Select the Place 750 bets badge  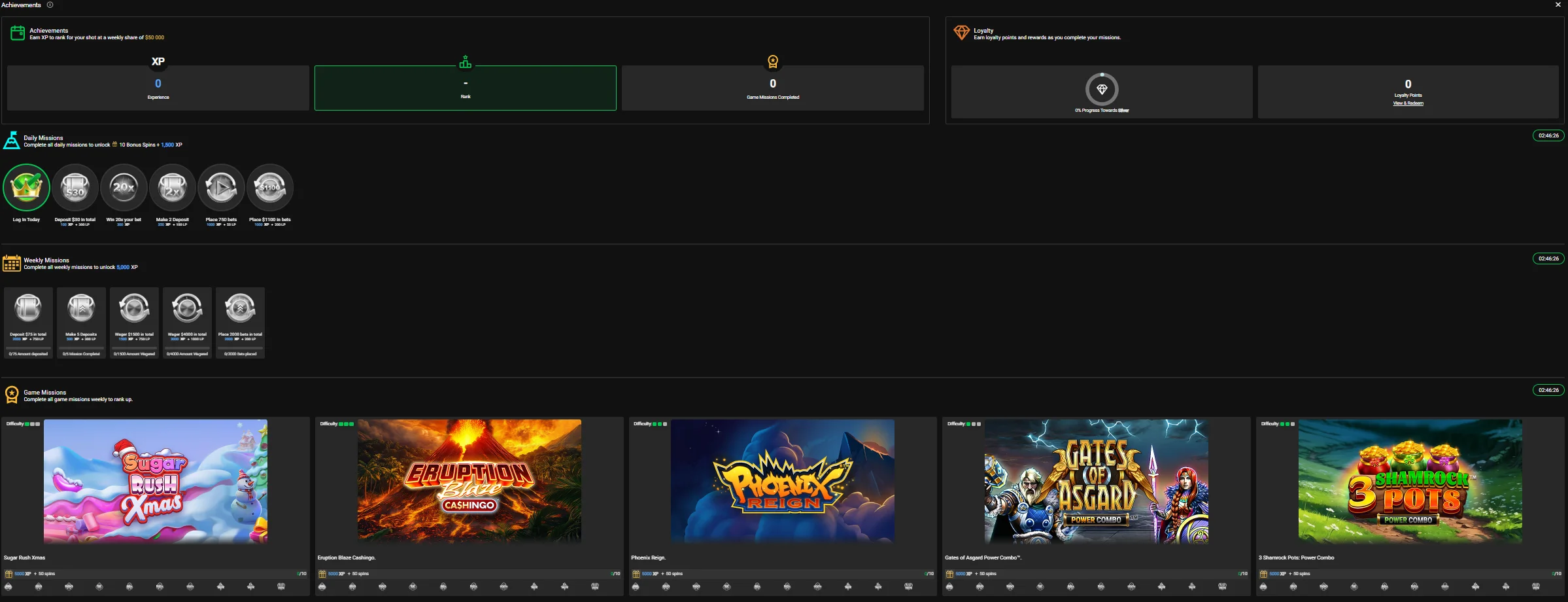coord(221,188)
